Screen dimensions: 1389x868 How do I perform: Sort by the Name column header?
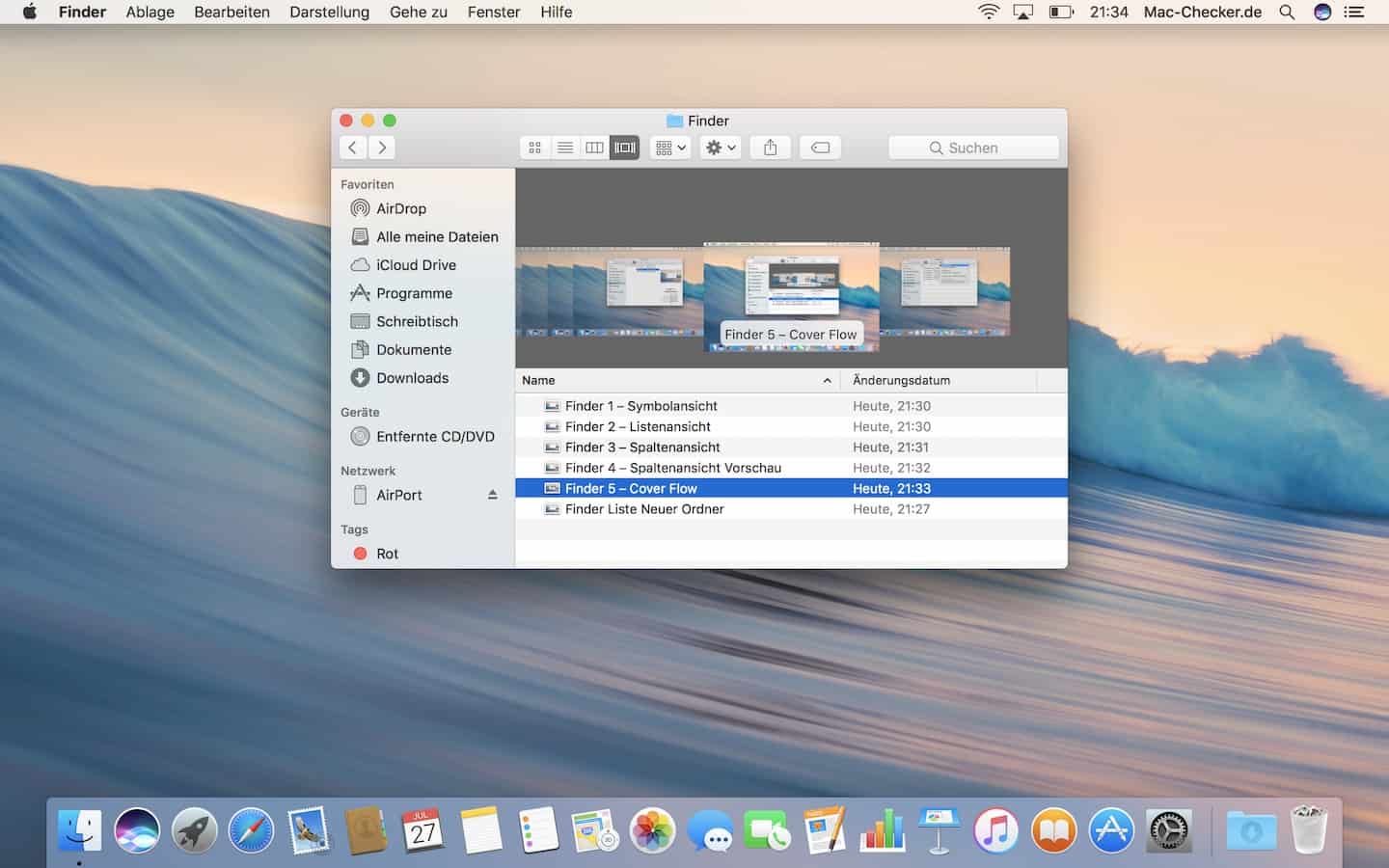pyautogui.click(x=677, y=380)
